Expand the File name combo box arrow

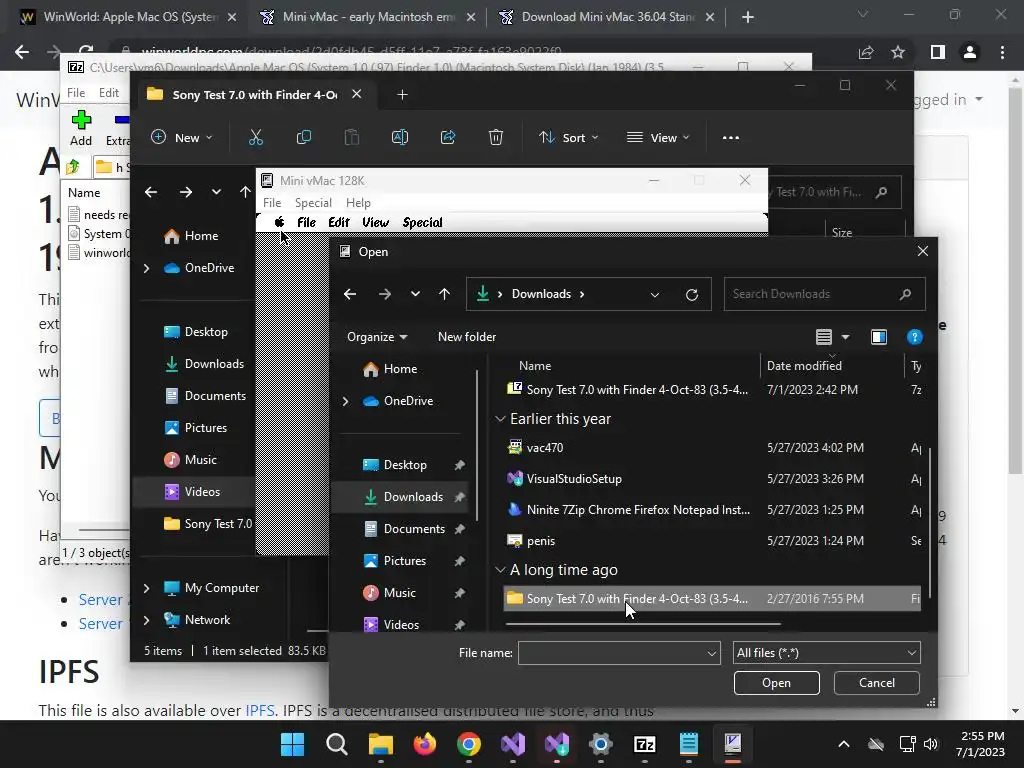click(x=712, y=653)
